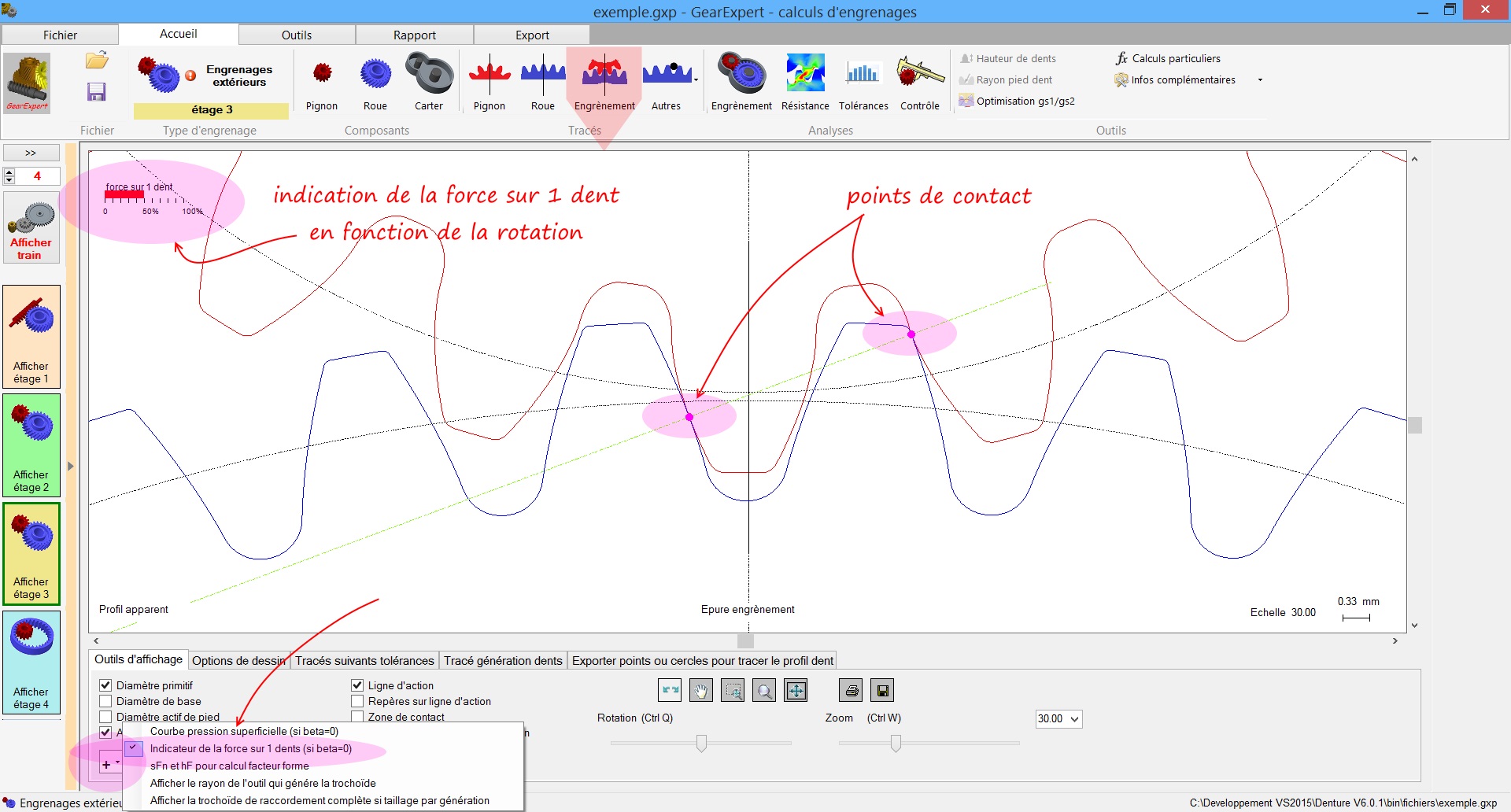Select the magnifier zoom tool
1511x812 pixels.
pos(764,691)
